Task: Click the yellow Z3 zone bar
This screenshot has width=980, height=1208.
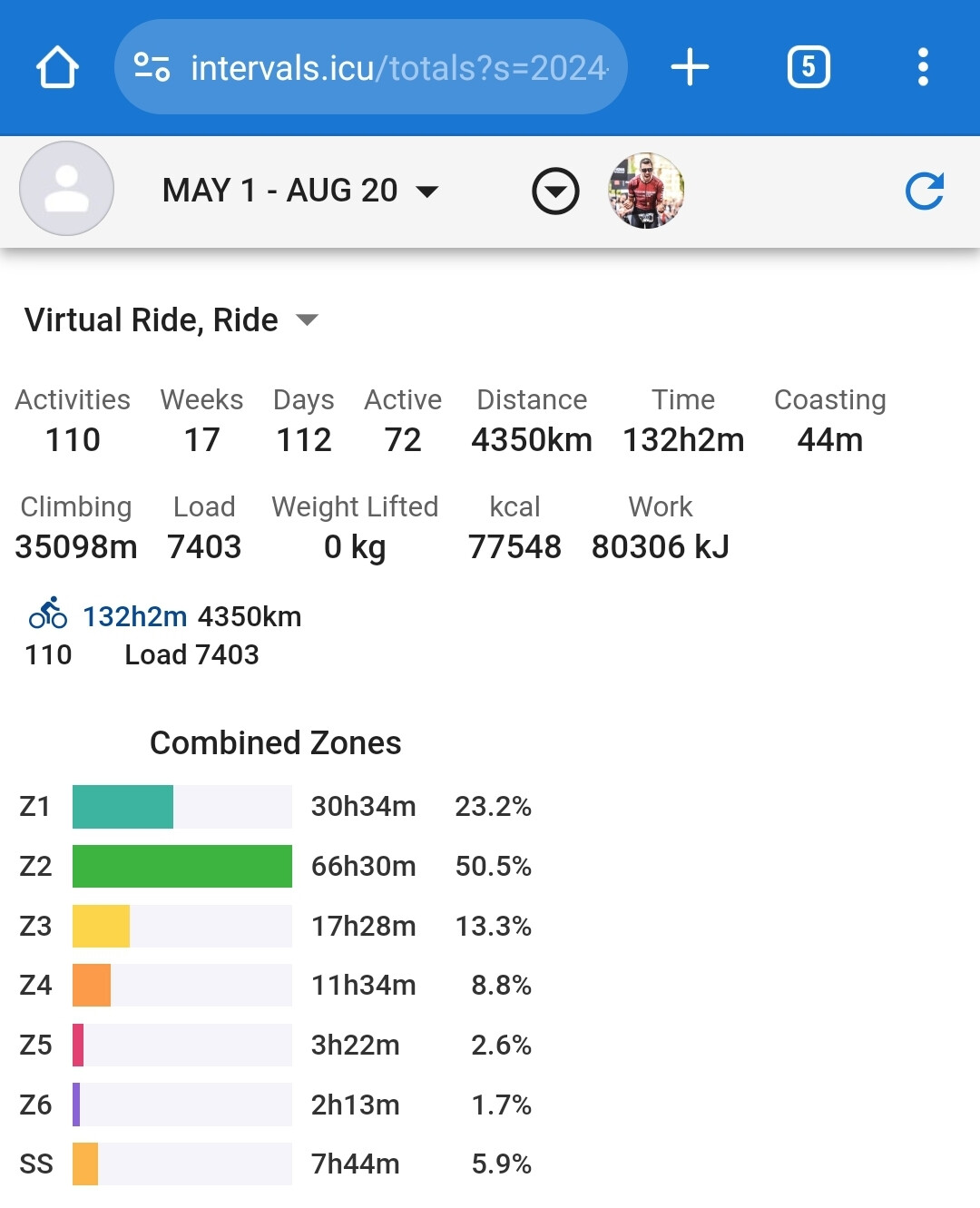Action: click(101, 926)
